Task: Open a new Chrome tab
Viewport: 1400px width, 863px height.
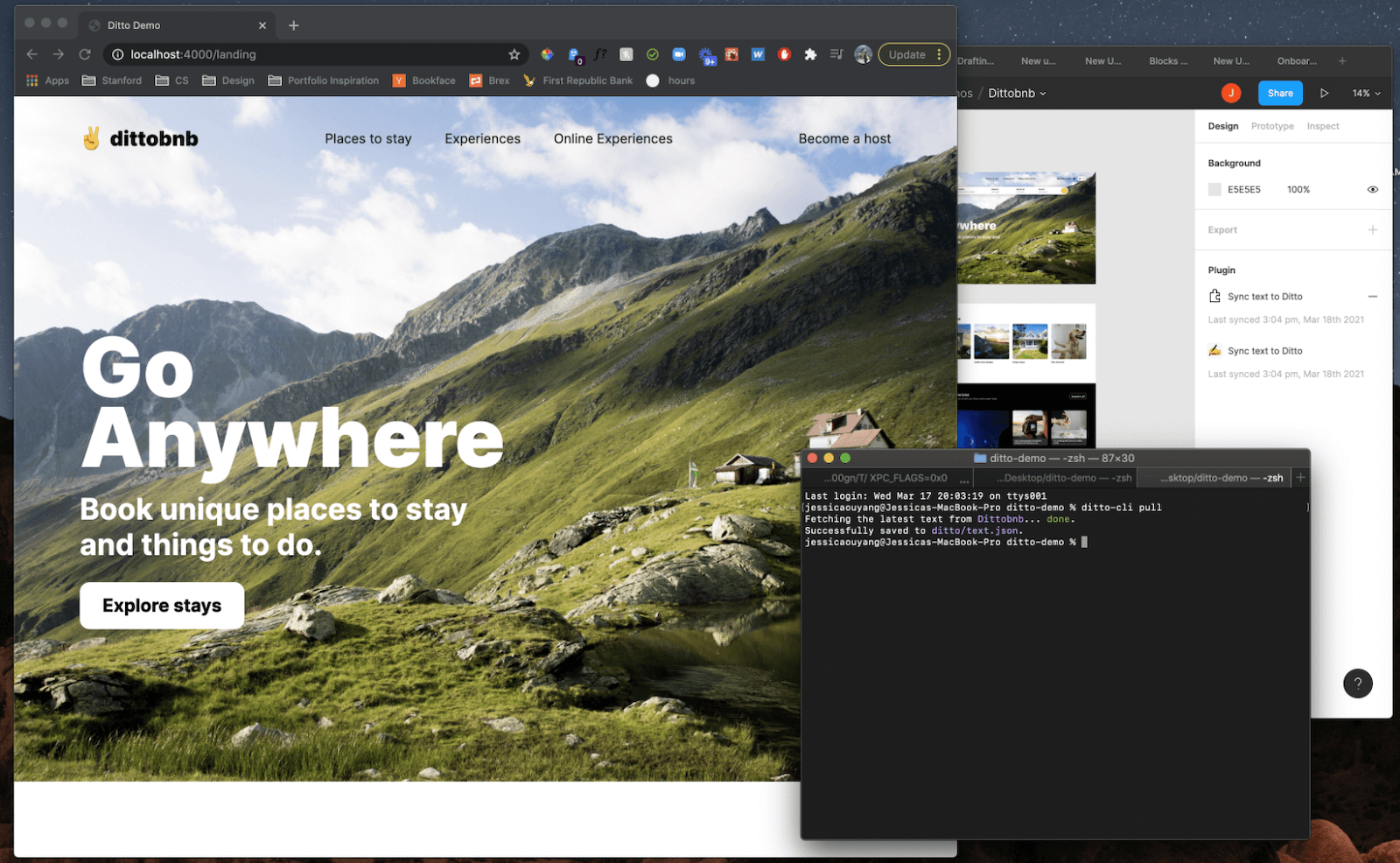Action: click(x=294, y=25)
